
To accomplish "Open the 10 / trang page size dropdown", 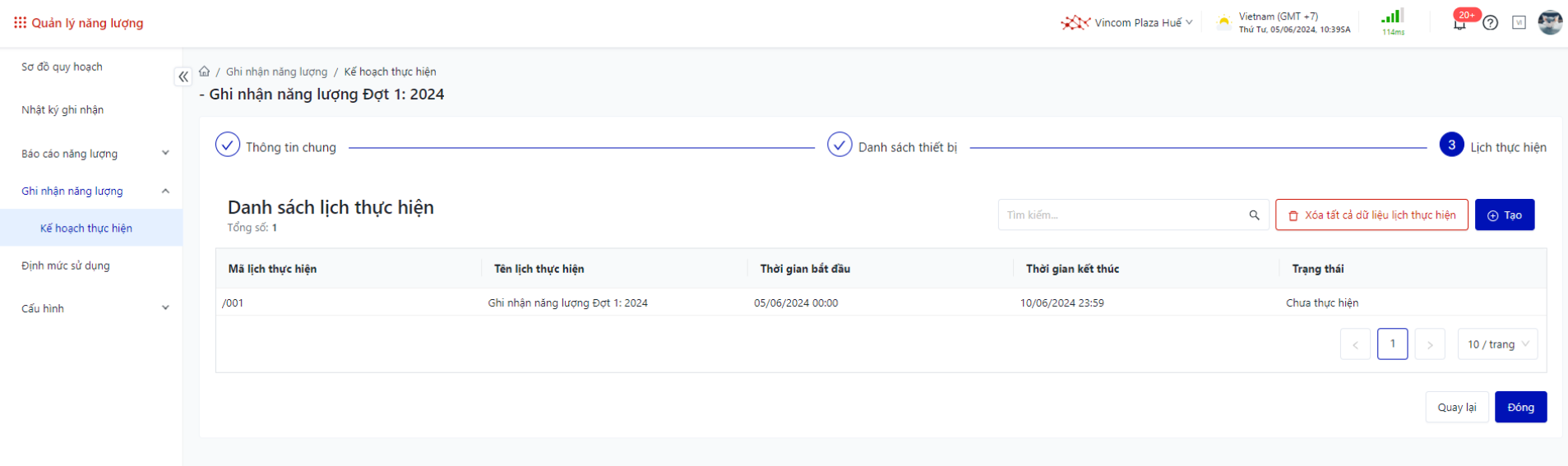I will click(1496, 344).
